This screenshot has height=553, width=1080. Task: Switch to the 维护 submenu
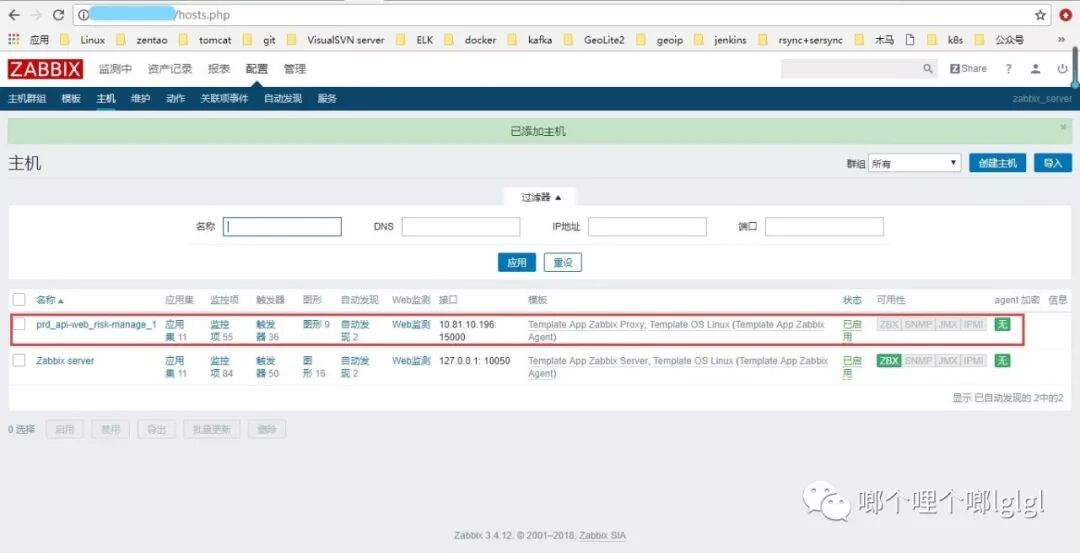[141, 98]
